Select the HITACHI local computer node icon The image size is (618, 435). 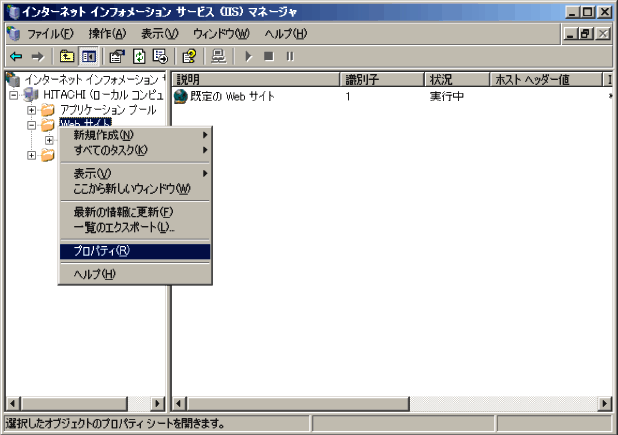coord(31,95)
